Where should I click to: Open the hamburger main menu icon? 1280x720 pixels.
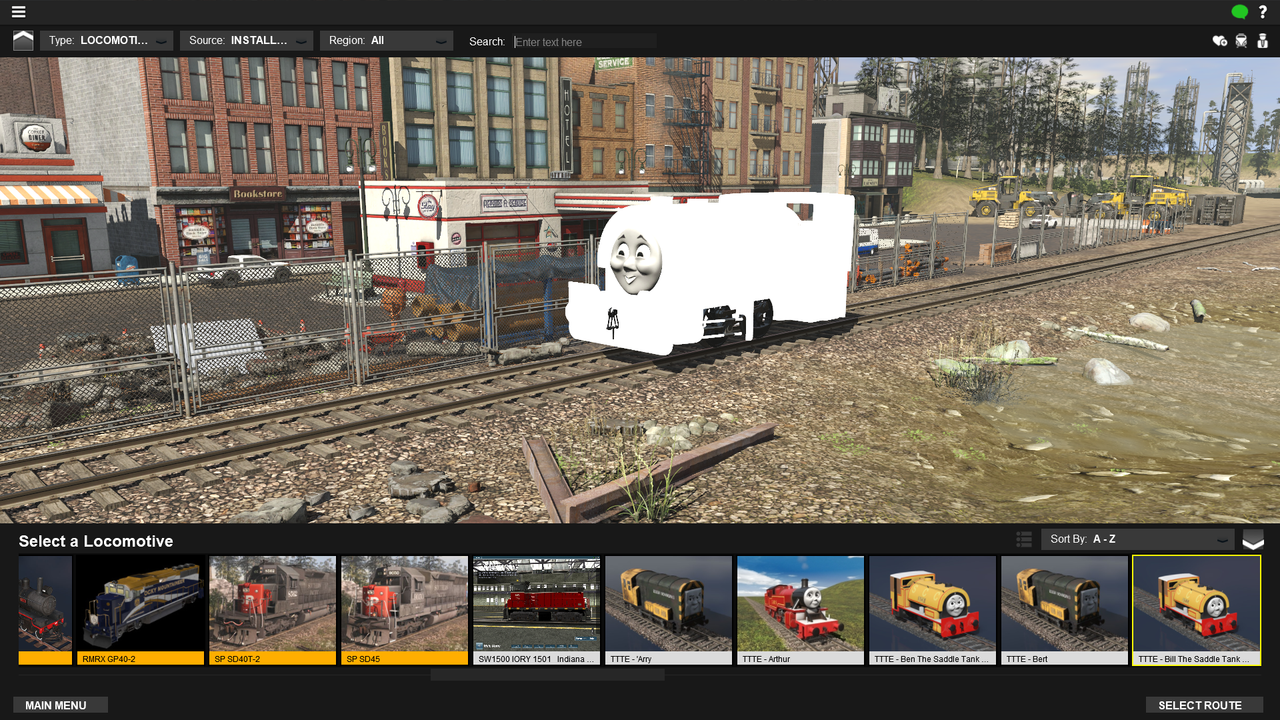coord(19,12)
